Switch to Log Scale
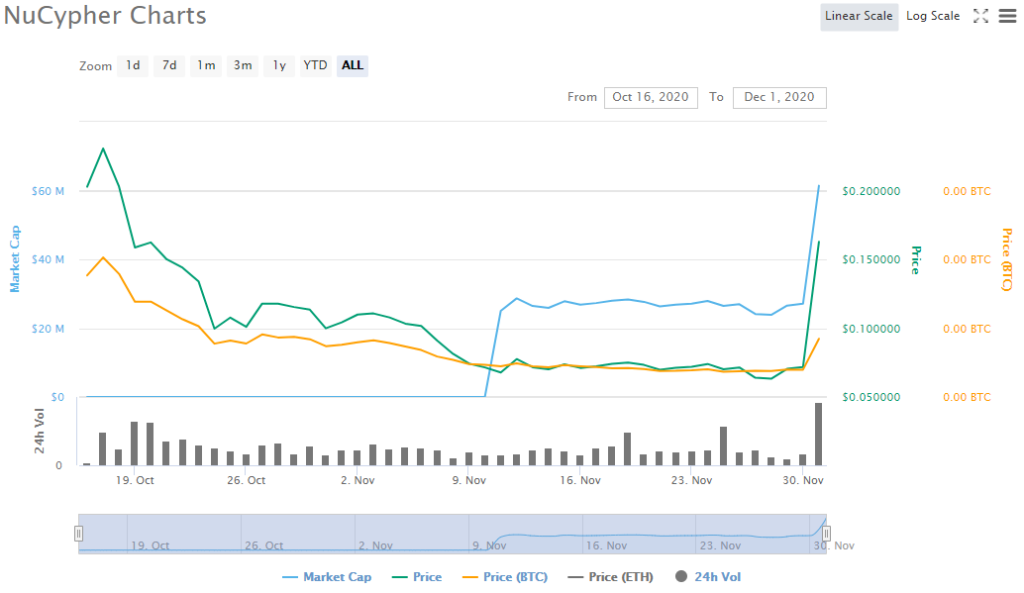The image size is (1024, 593). click(933, 16)
